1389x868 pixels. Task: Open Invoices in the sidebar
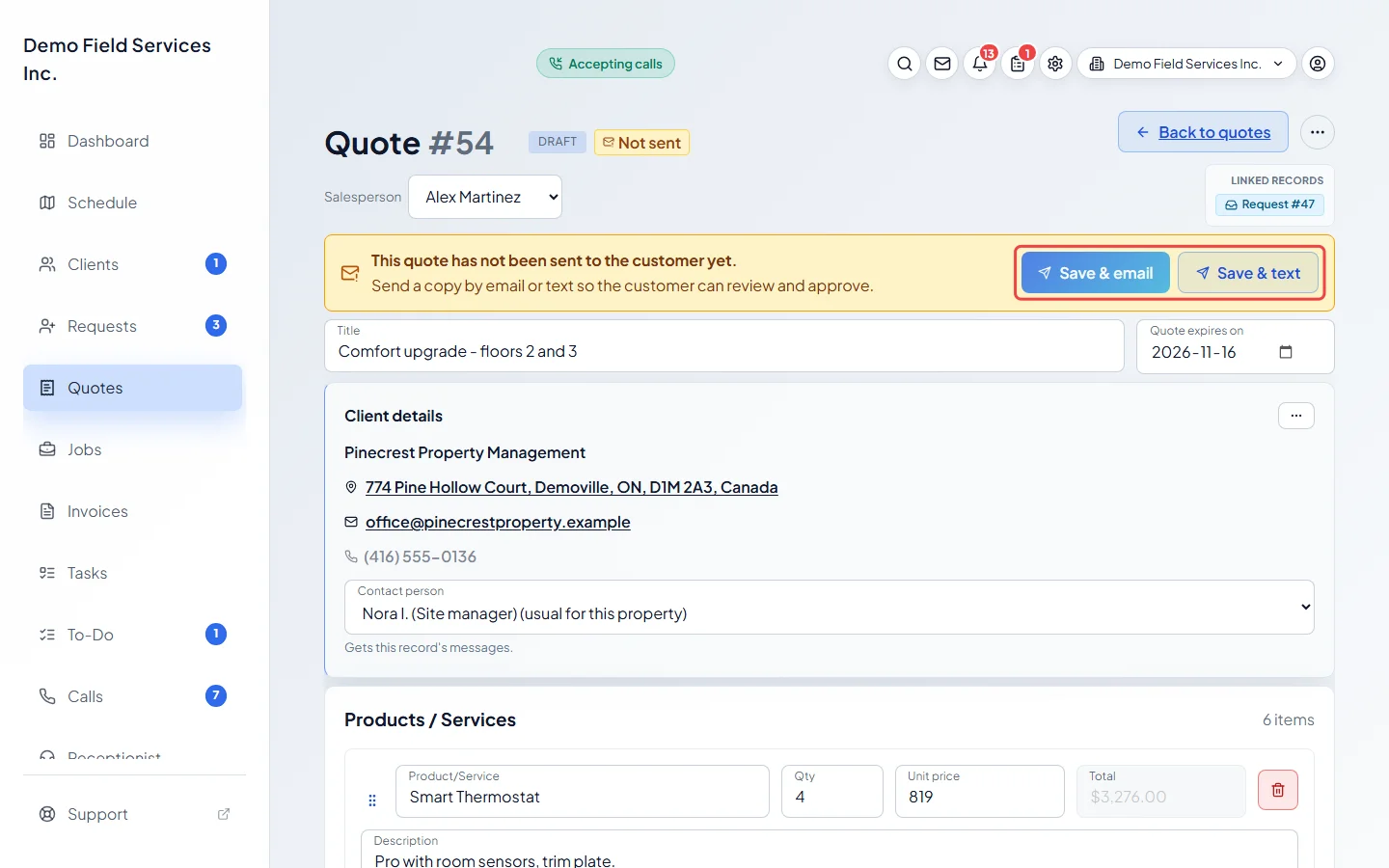[x=133, y=511]
